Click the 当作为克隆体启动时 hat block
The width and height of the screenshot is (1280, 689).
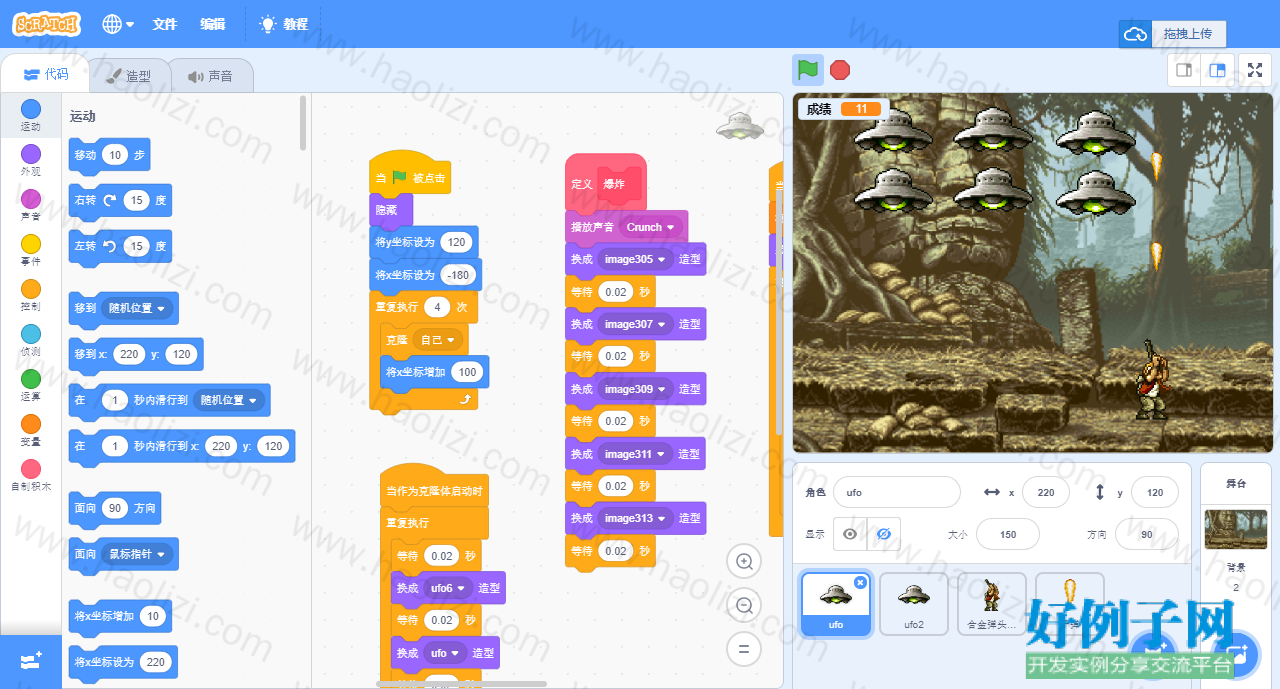(x=434, y=486)
